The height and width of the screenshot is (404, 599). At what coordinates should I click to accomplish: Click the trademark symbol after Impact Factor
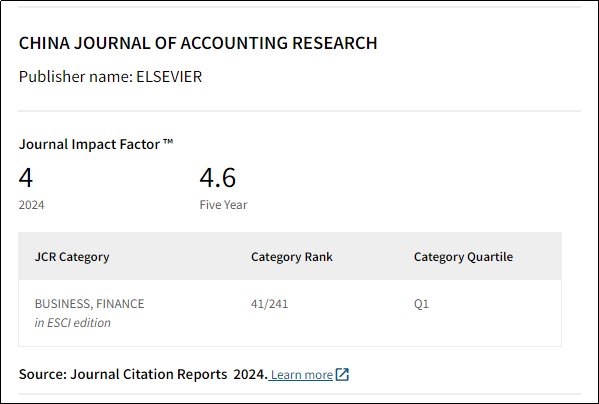tap(168, 142)
